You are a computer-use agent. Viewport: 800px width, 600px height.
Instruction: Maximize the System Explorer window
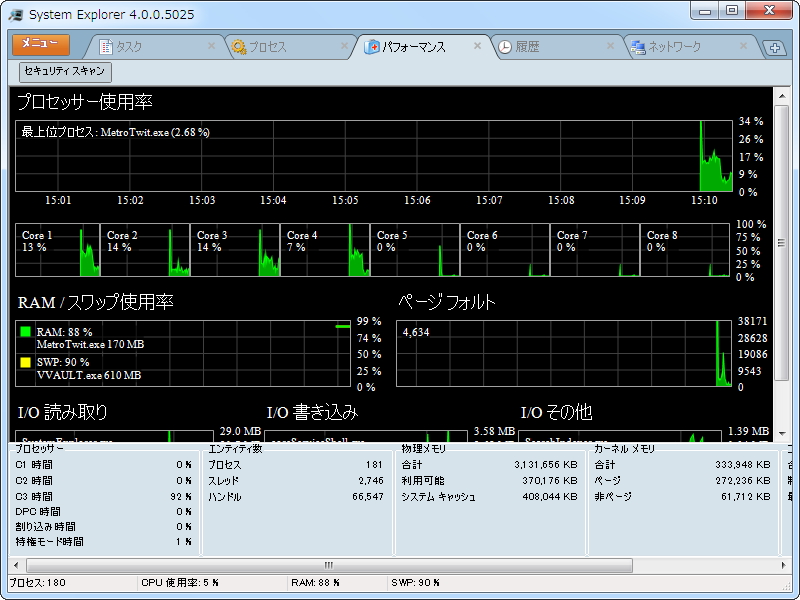coord(732,11)
